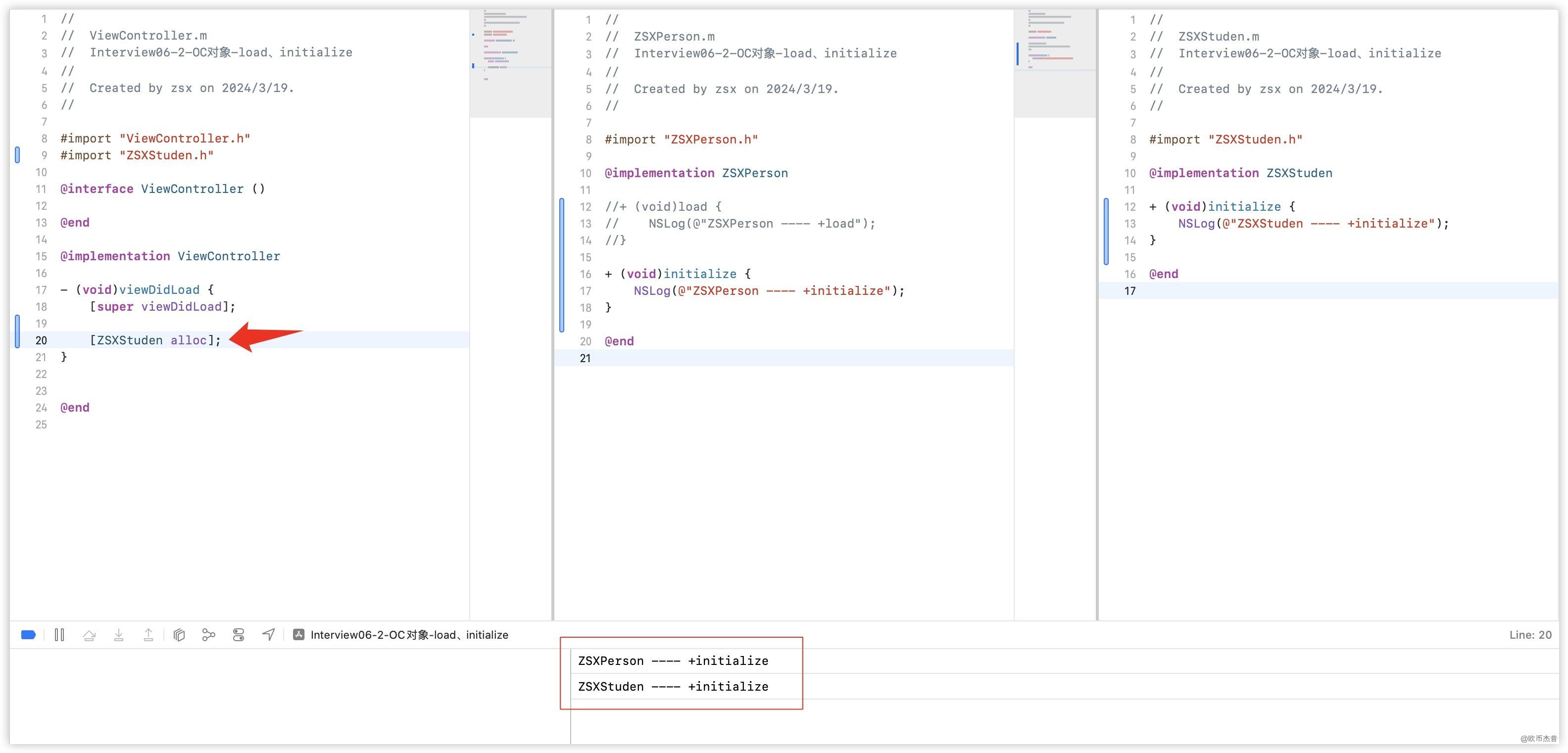Click line number 20 gutter in ViewController.m
The height and width of the screenshot is (753, 1568).
pyautogui.click(x=41, y=340)
